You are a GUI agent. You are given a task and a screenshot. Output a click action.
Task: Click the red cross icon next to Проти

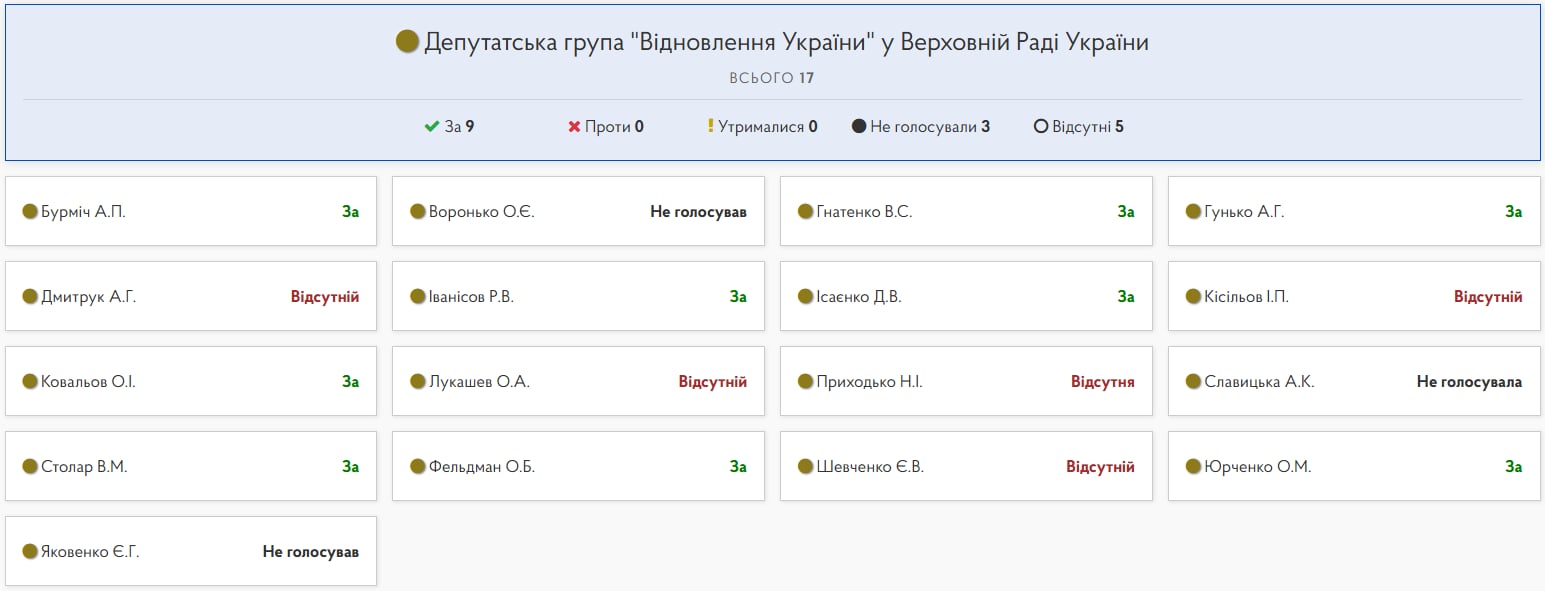click(574, 127)
